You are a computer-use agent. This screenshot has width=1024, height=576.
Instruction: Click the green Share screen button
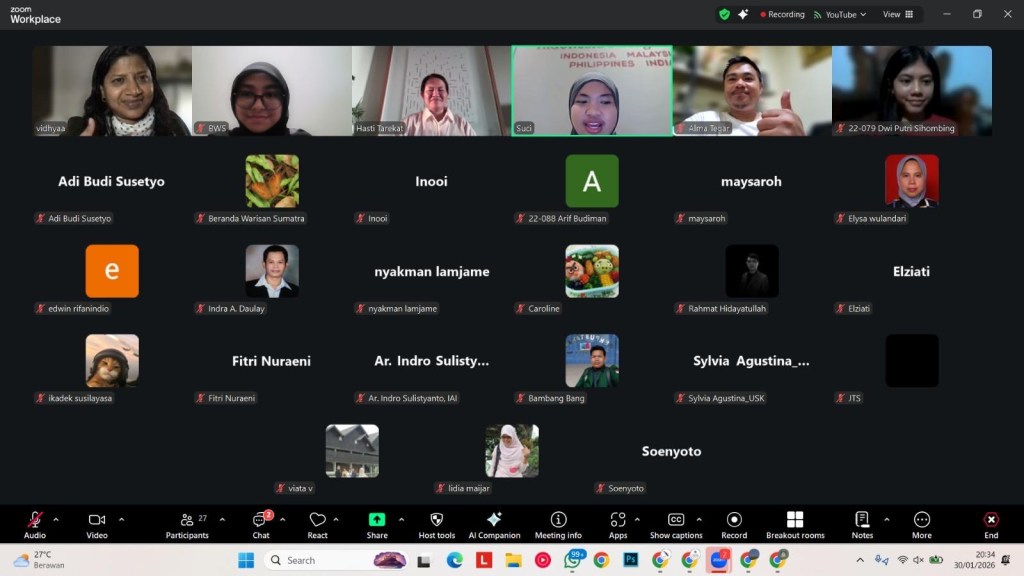click(x=377, y=520)
